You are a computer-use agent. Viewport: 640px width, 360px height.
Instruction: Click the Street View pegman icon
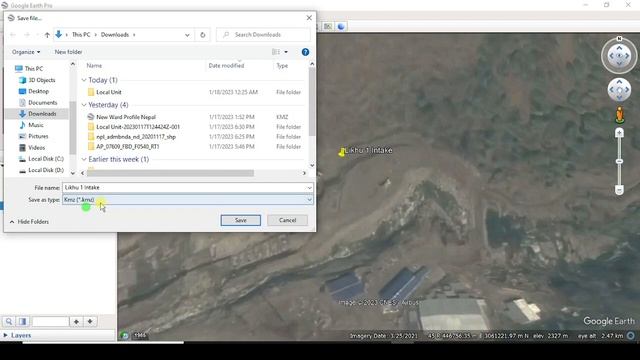pos(620,115)
